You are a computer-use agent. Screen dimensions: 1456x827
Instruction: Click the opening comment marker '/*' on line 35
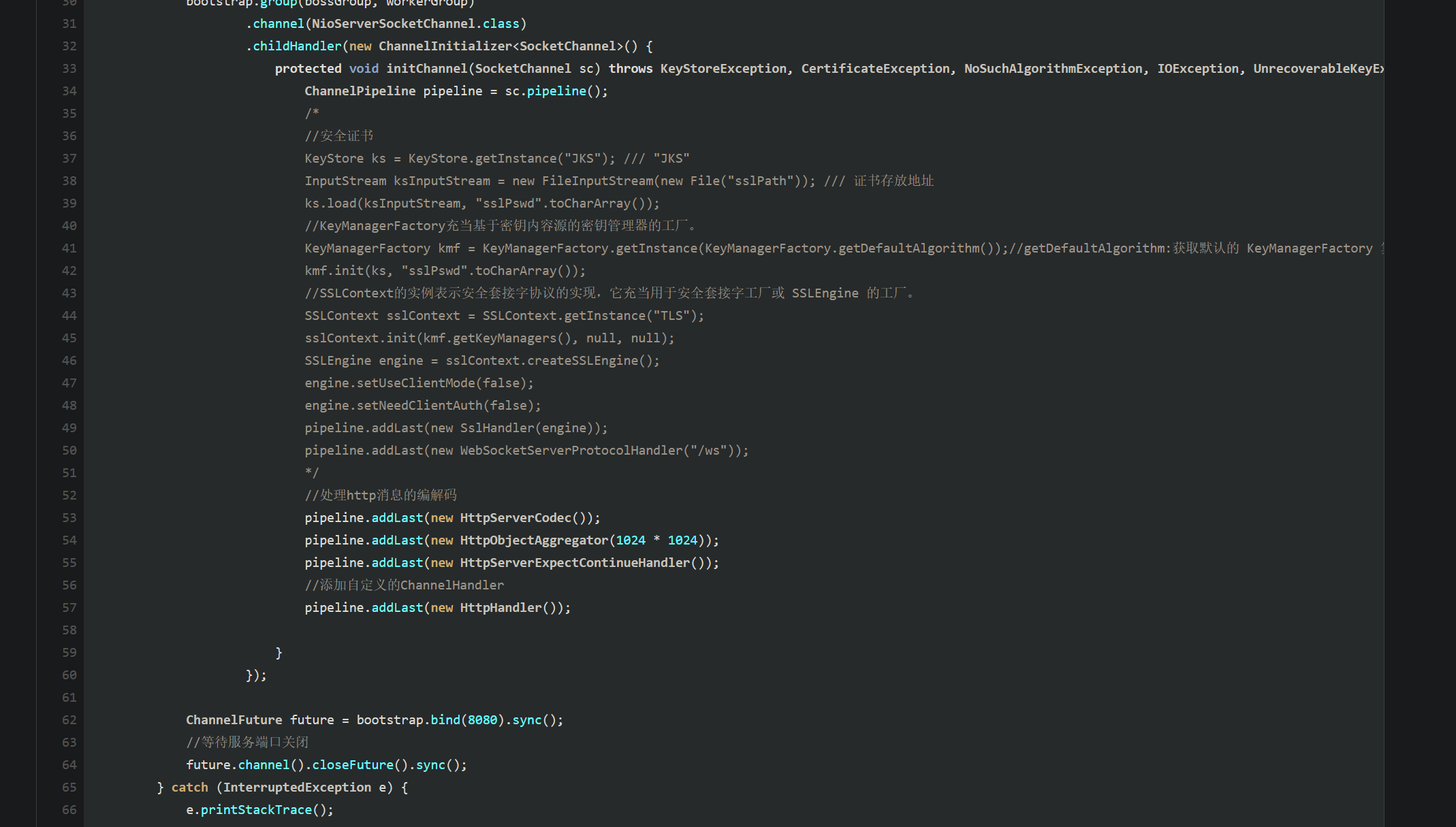coord(312,114)
